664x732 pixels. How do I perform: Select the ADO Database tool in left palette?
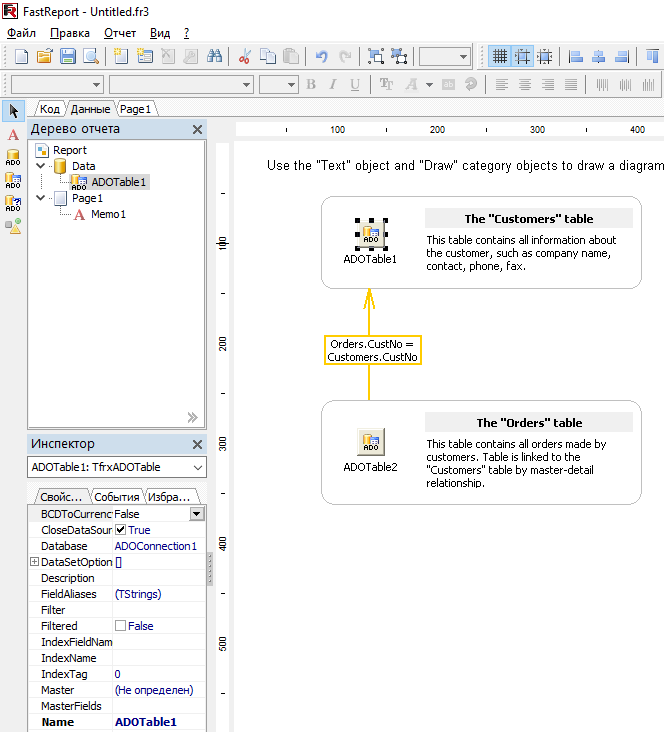[x=13, y=158]
